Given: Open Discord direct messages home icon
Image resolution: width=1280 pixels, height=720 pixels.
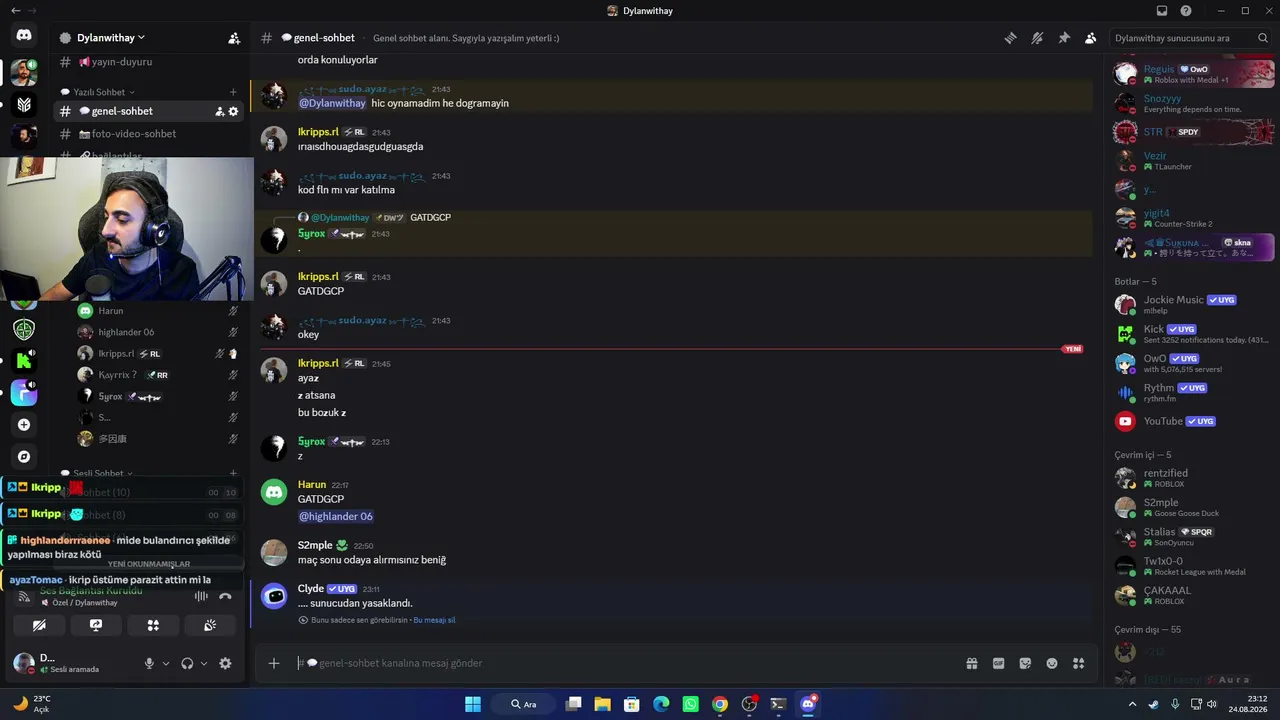Looking at the screenshot, I should [24, 36].
